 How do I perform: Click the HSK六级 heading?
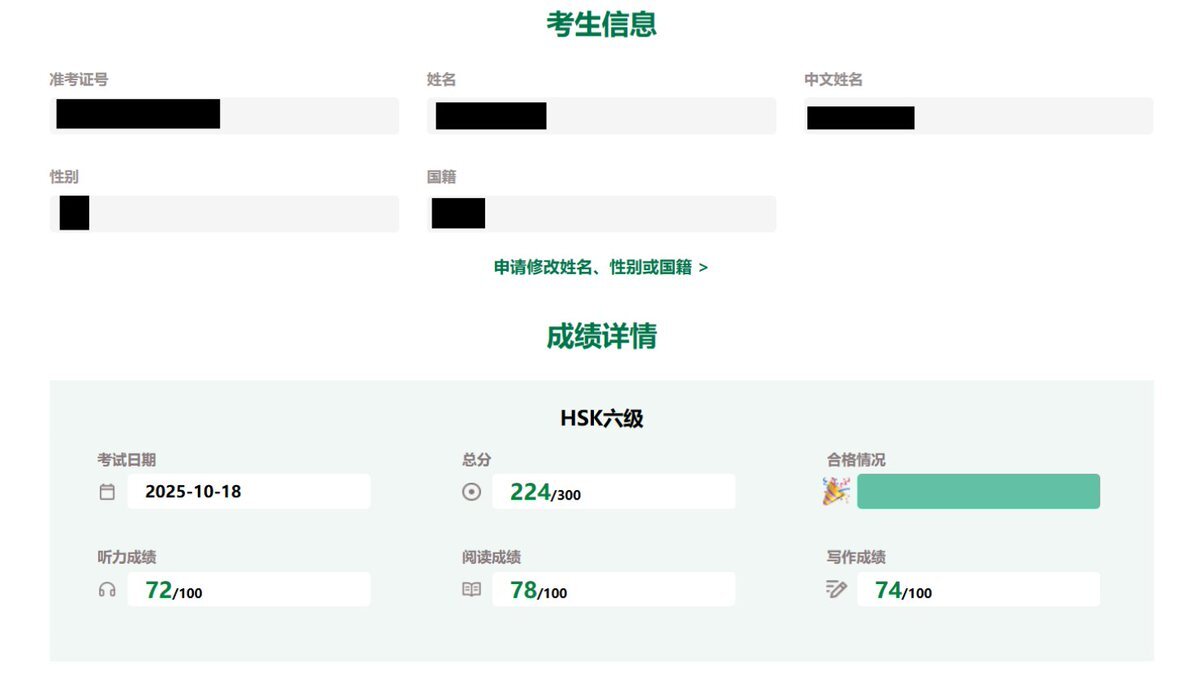tap(601, 419)
